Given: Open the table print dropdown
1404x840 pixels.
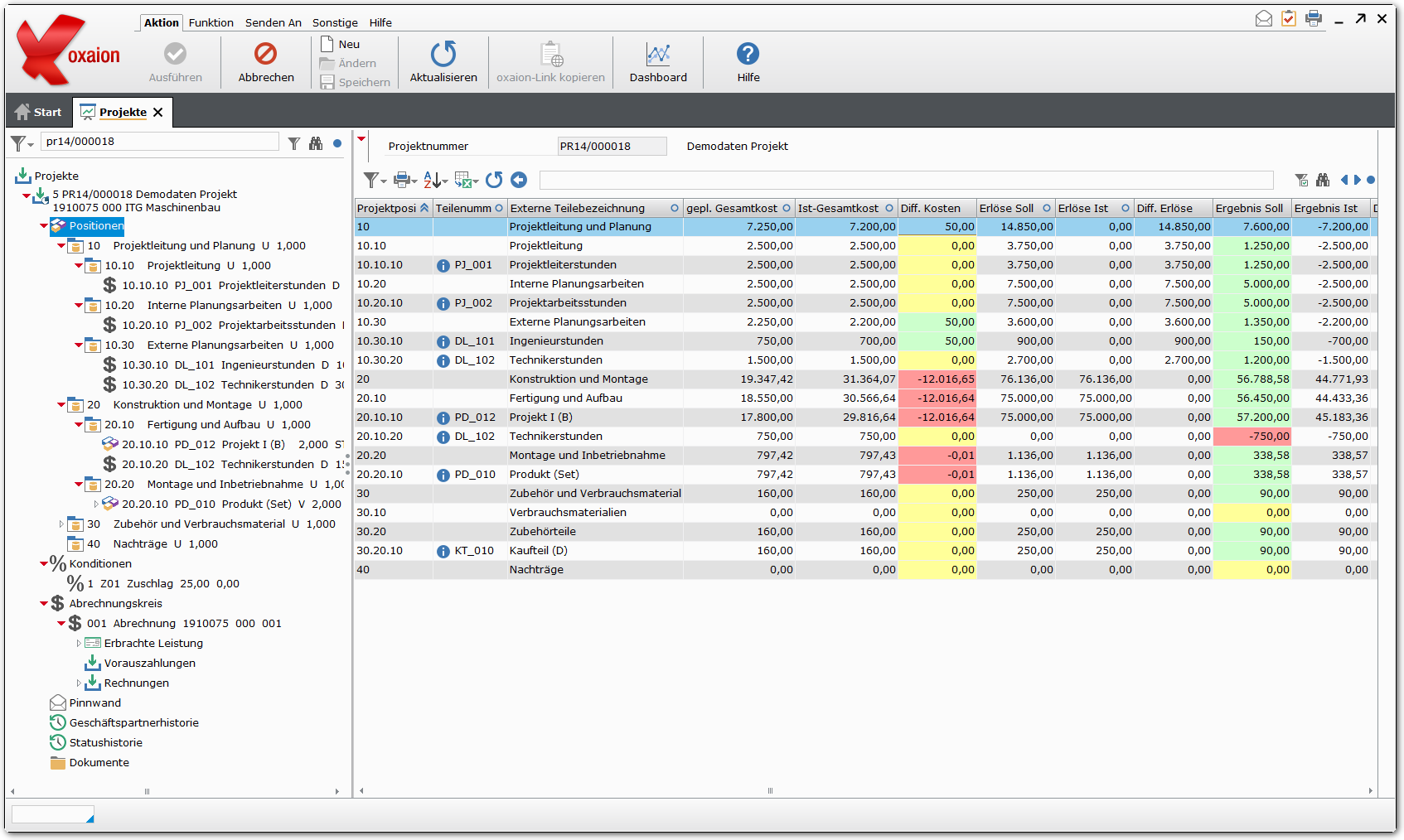Looking at the screenshot, I should click(x=404, y=180).
